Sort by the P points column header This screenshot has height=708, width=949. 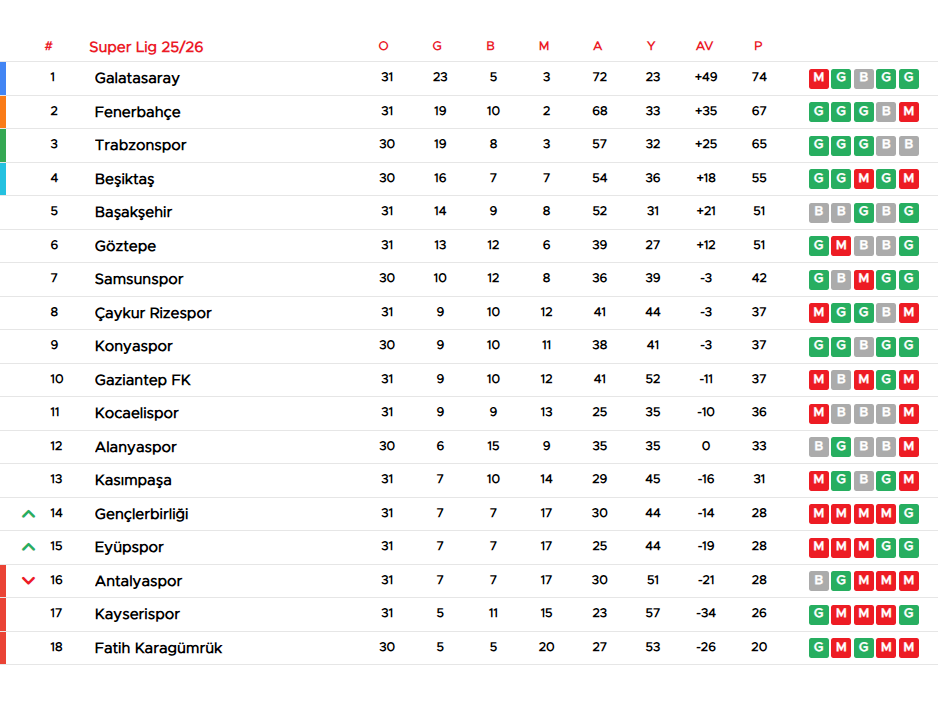758,46
